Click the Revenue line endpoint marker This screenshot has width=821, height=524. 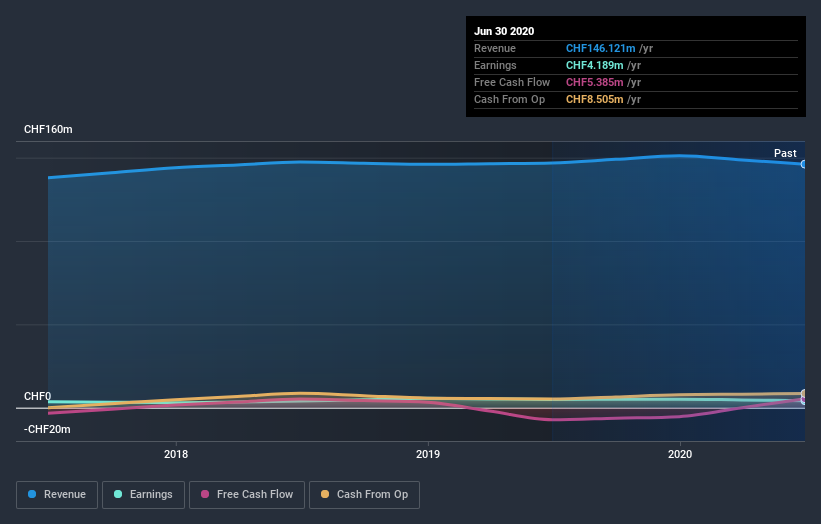[x=804, y=164]
